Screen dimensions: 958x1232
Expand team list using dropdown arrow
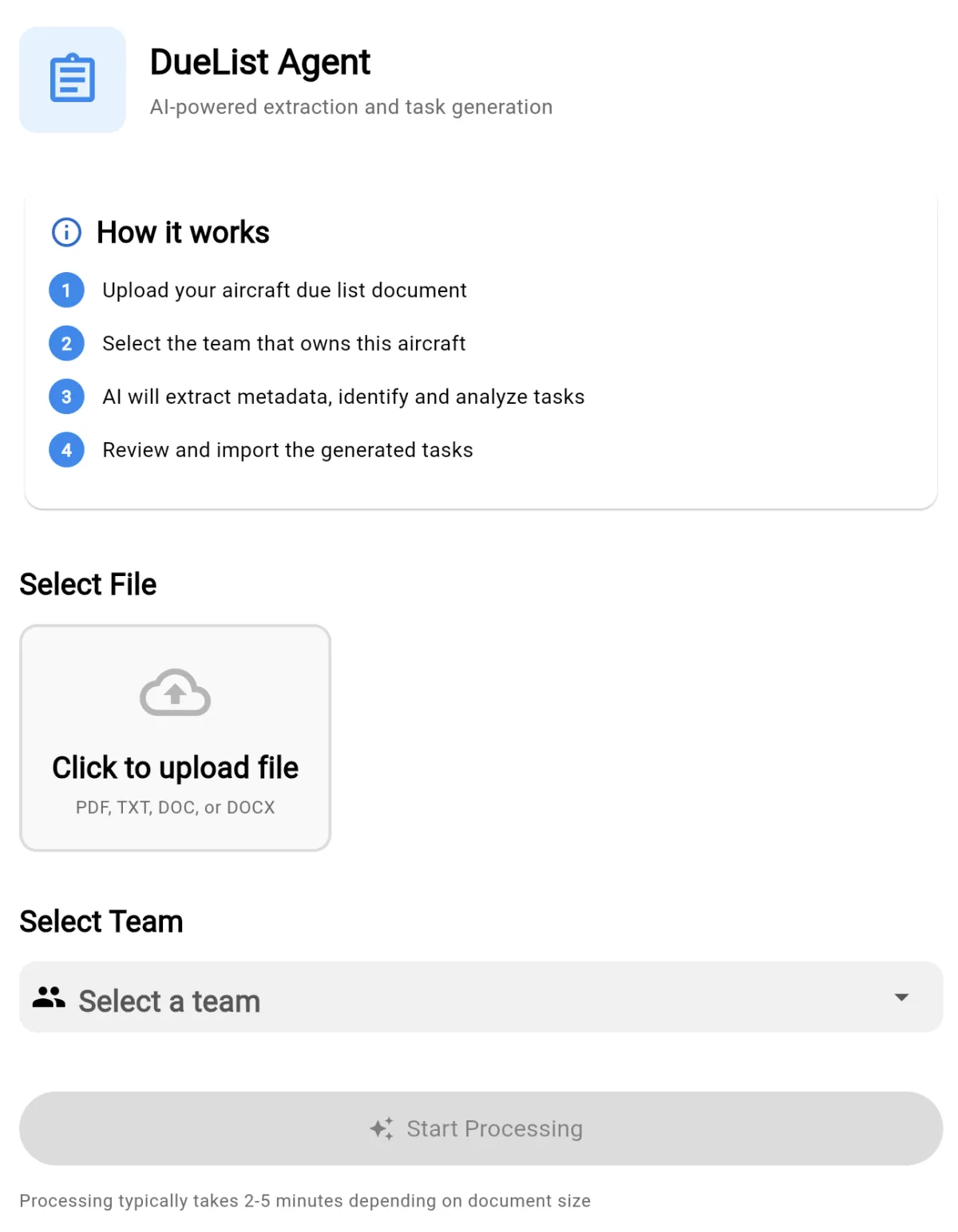(x=901, y=997)
